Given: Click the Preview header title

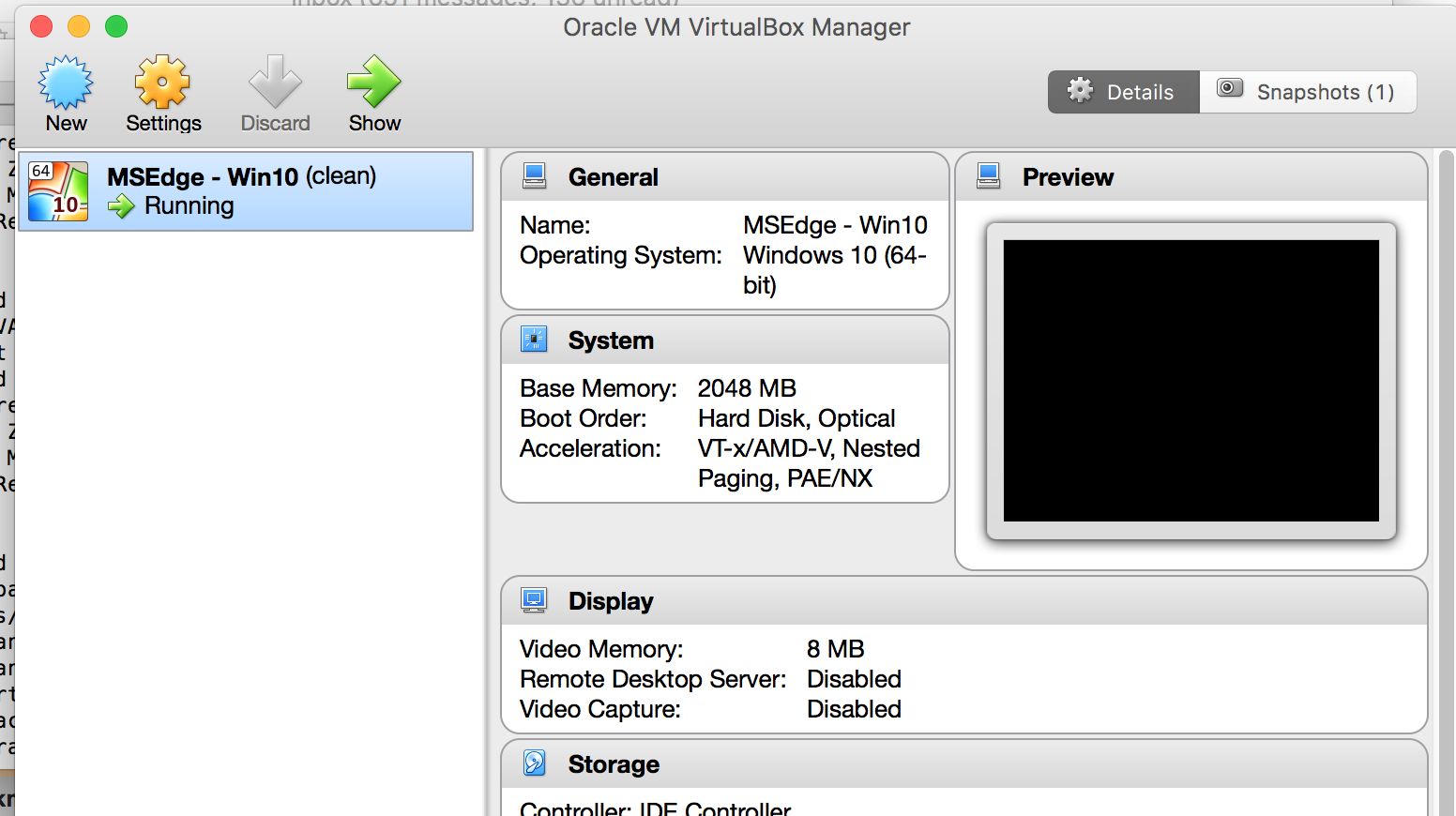Looking at the screenshot, I should click(1068, 177).
